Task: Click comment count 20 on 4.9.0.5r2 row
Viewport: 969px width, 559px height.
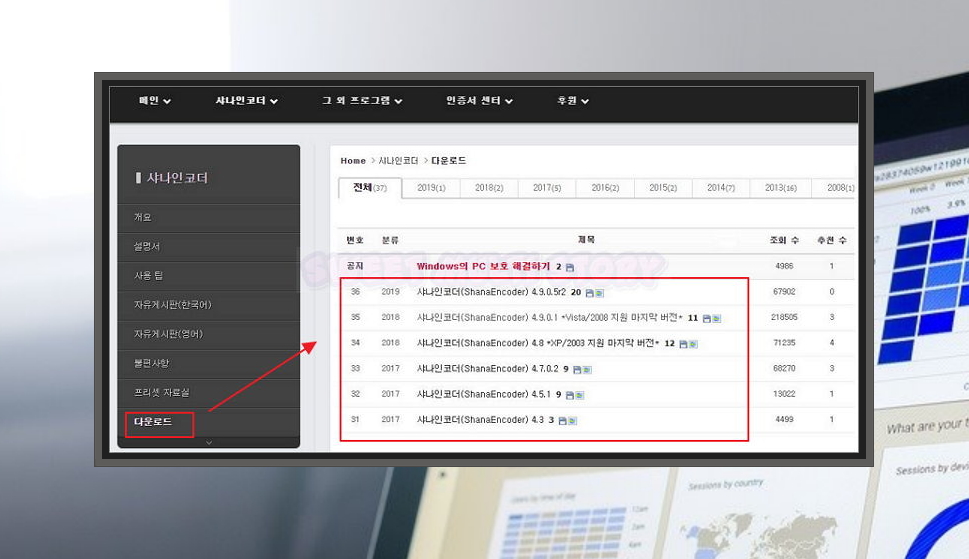Action: tap(575, 292)
